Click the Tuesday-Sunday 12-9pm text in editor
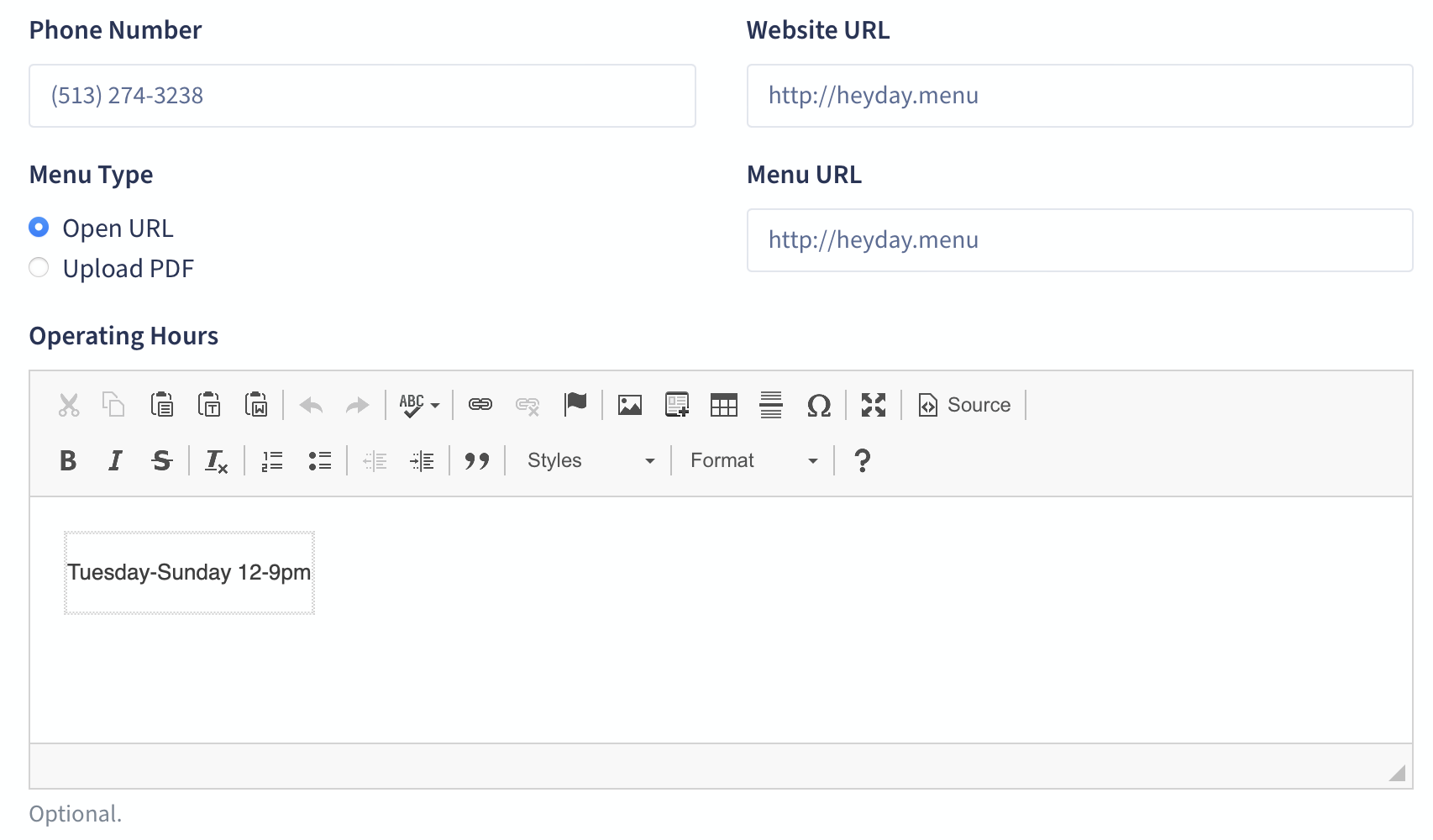 (x=189, y=573)
